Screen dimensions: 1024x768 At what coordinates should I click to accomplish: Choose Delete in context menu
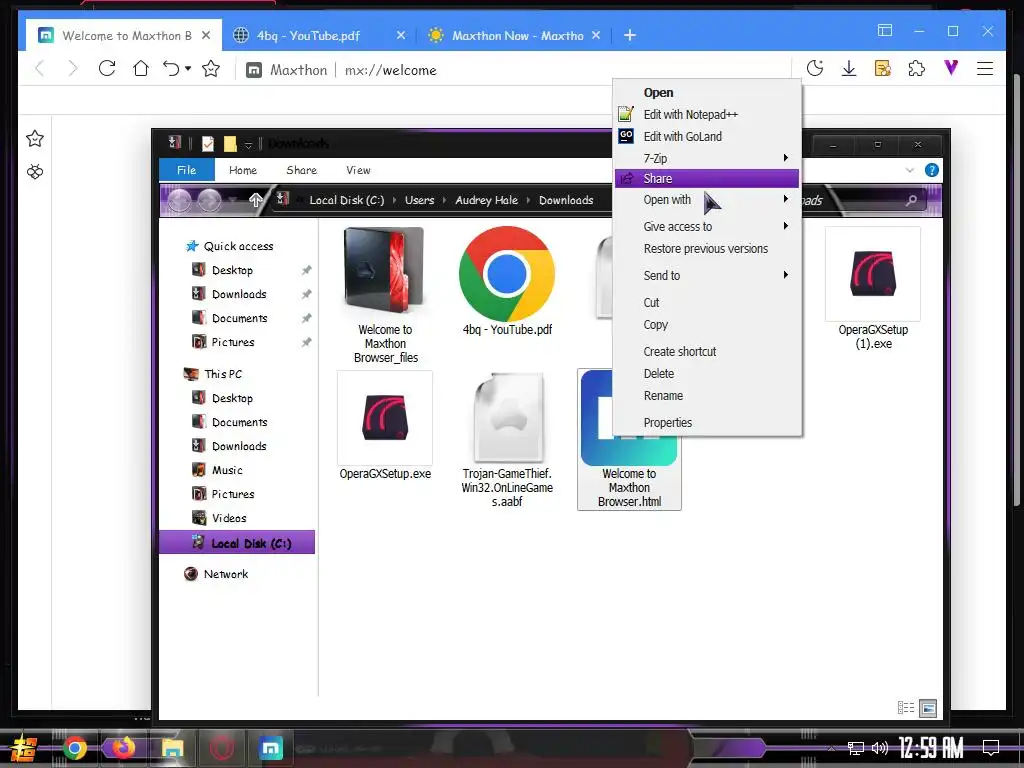[707, 374]
